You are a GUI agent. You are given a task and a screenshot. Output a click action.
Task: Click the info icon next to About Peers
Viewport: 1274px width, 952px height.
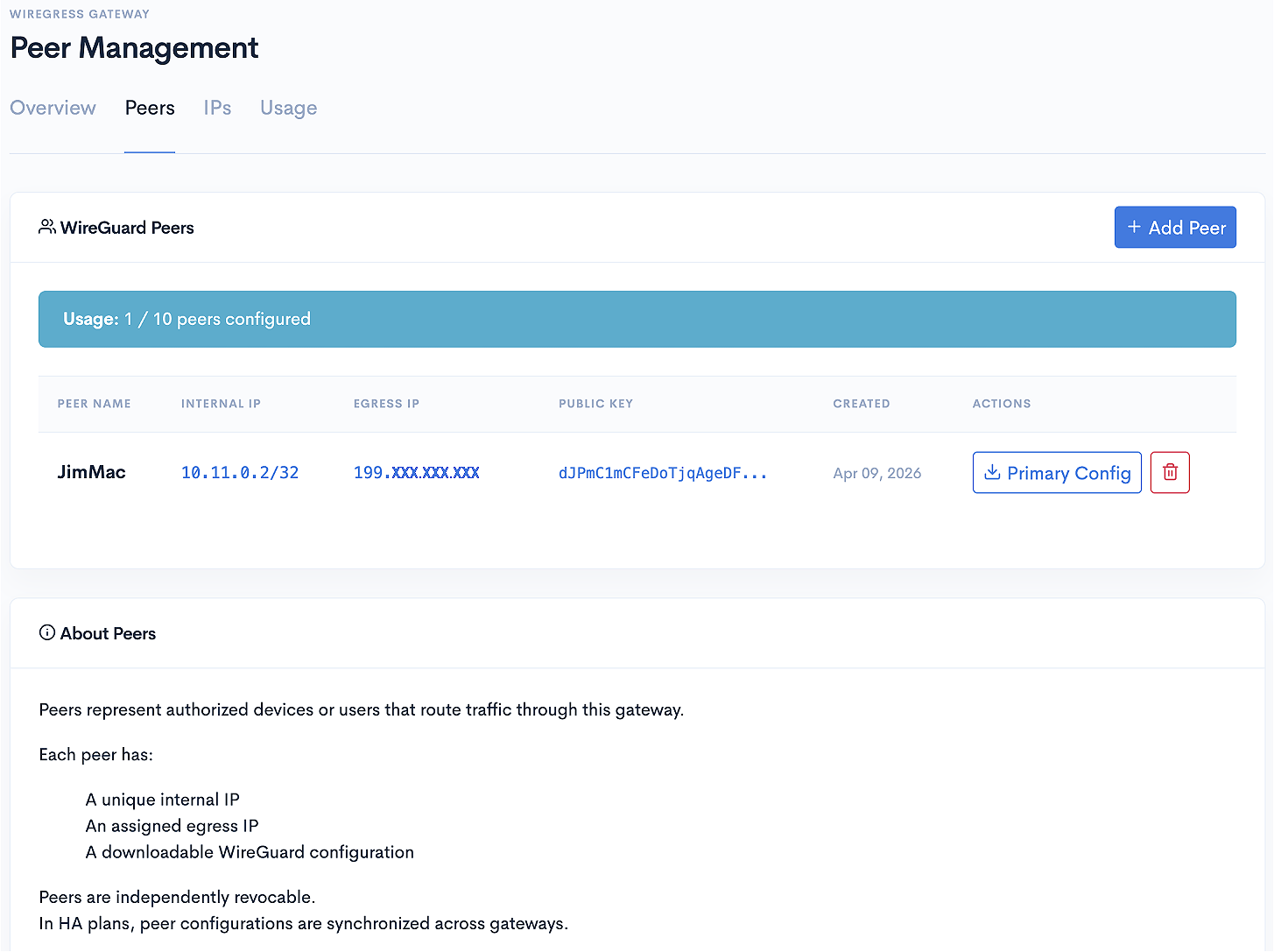point(47,632)
